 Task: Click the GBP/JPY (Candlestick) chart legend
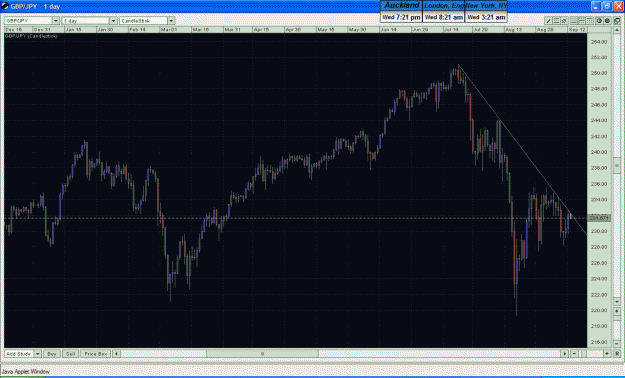[x=31, y=36]
